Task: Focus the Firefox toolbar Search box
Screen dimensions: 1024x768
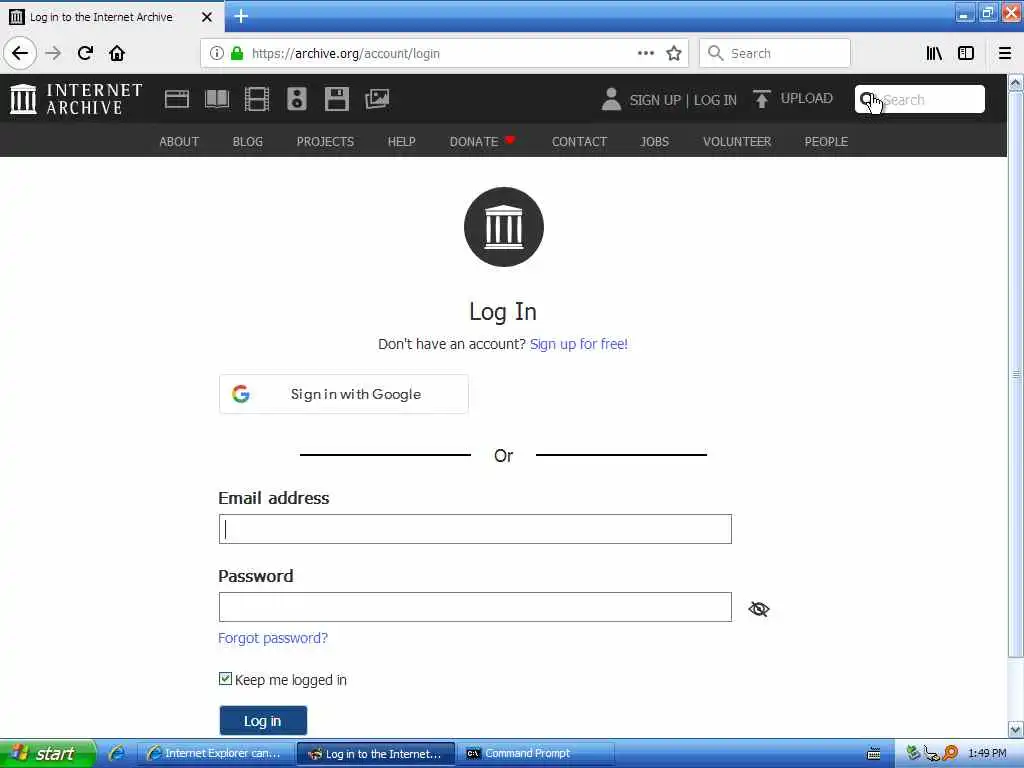Action: point(775,53)
